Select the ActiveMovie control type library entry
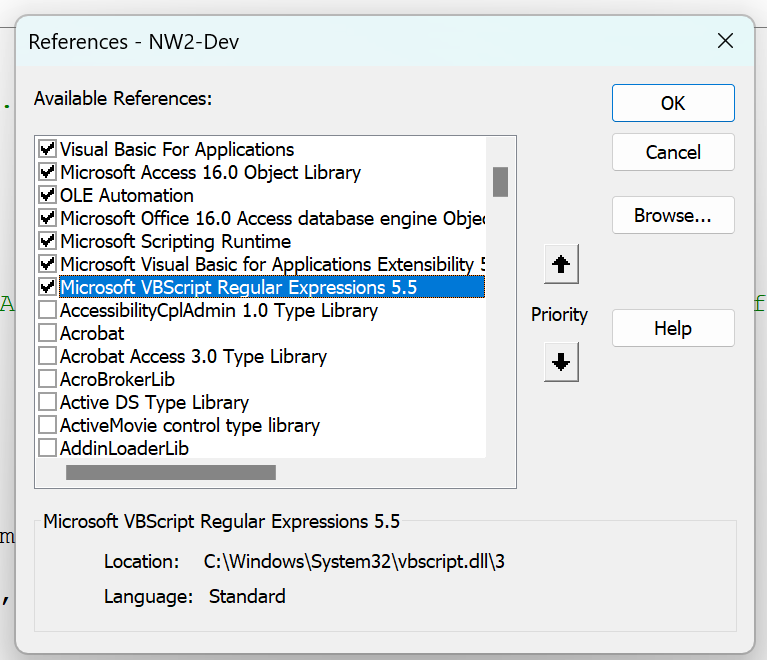 tap(190, 425)
